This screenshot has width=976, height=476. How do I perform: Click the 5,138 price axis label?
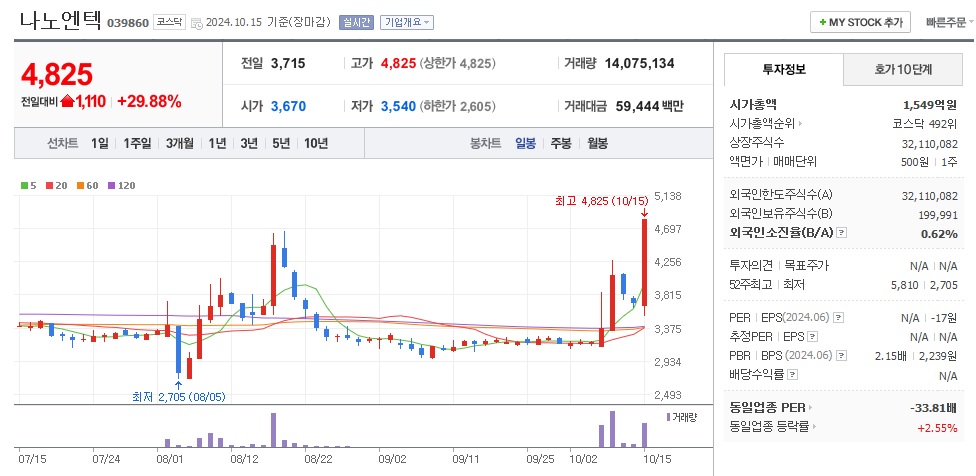(x=669, y=195)
